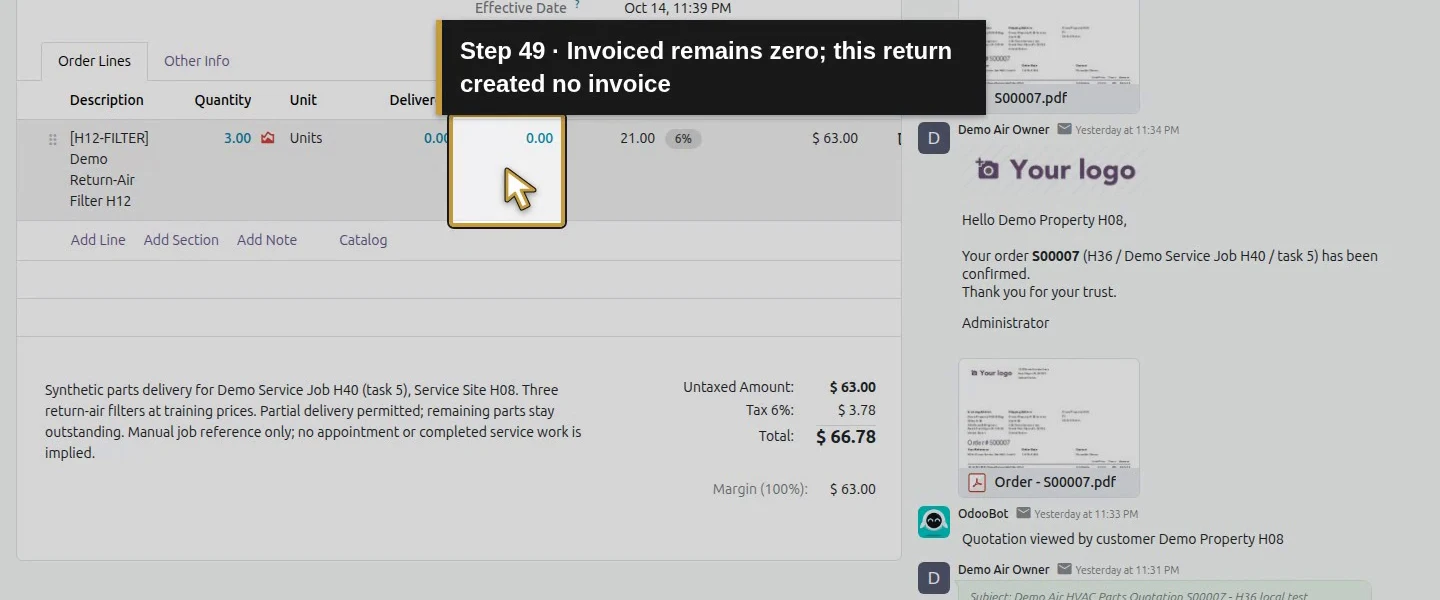Sort by the Description column header
Viewport: 1440px width, 600px height.
pos(107,100)
